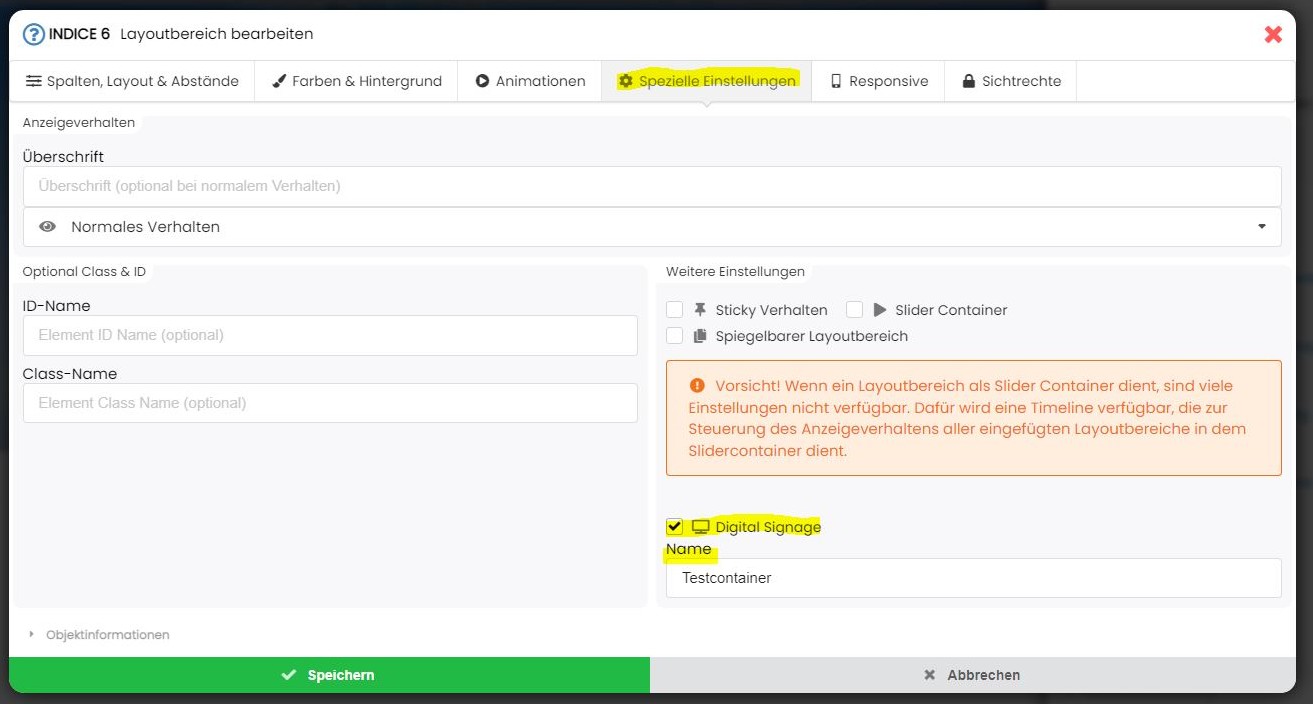Screen dimensions: 1313x704
Task: Open the Normales Verhalten dropdown
Action: (652, 227)
